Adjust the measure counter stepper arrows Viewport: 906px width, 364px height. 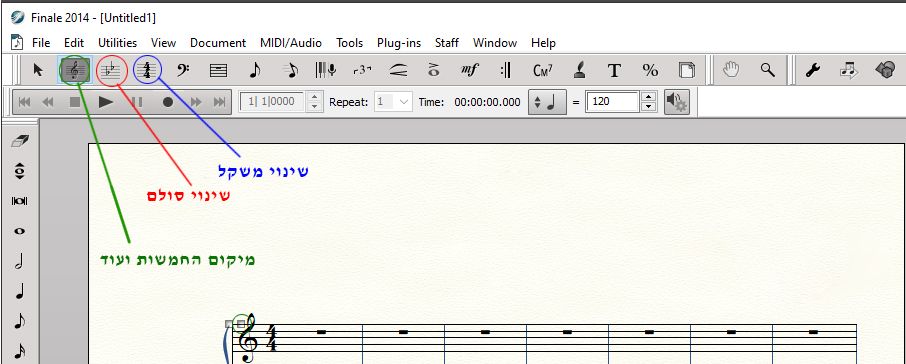click(314, 102)
